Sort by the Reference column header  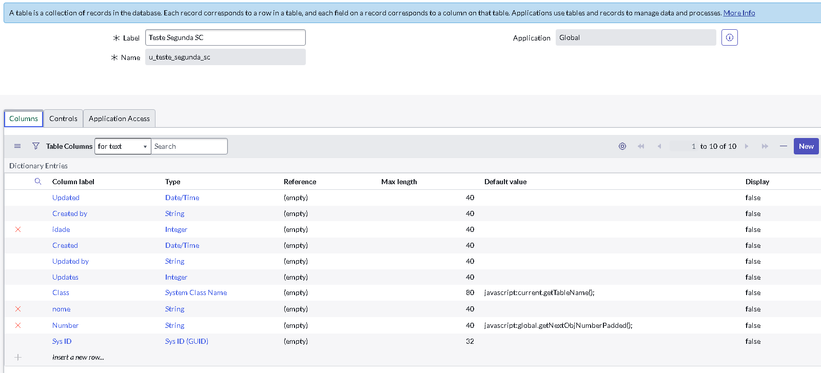click(x=300, y=182)
